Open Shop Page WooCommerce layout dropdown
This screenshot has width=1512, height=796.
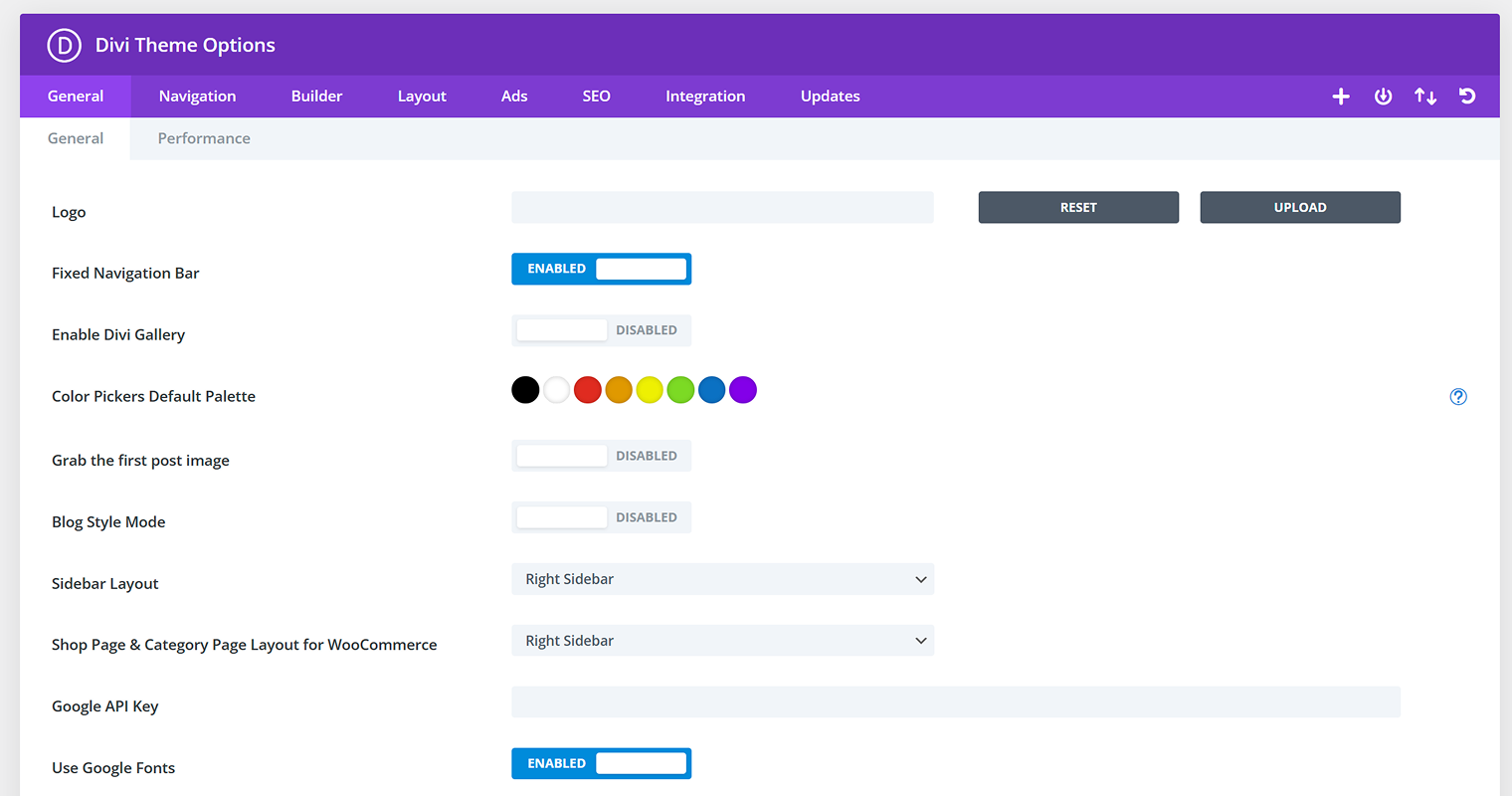coord(723,641)
